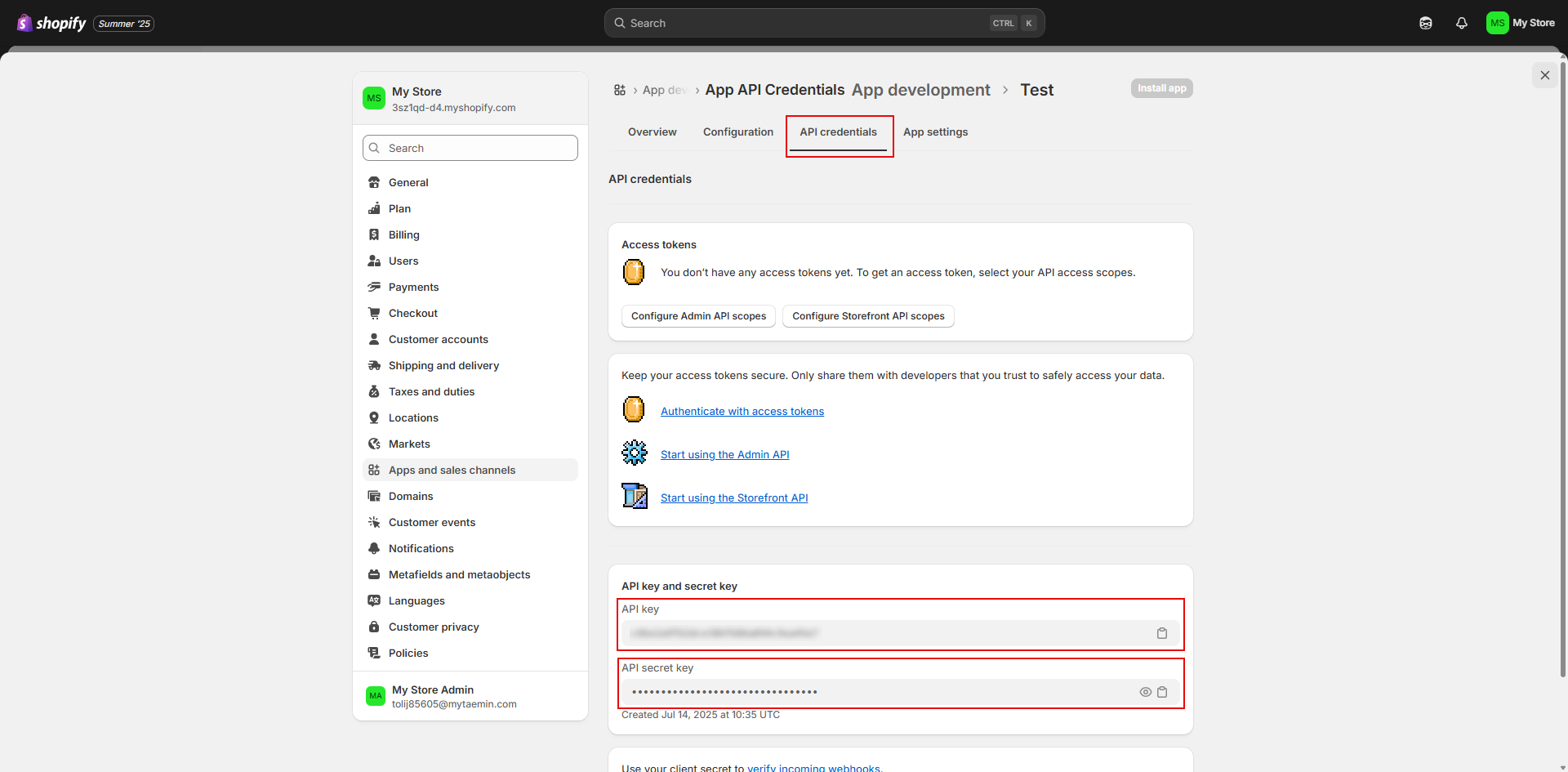Click the top global Search bar

tap(824, 23)
